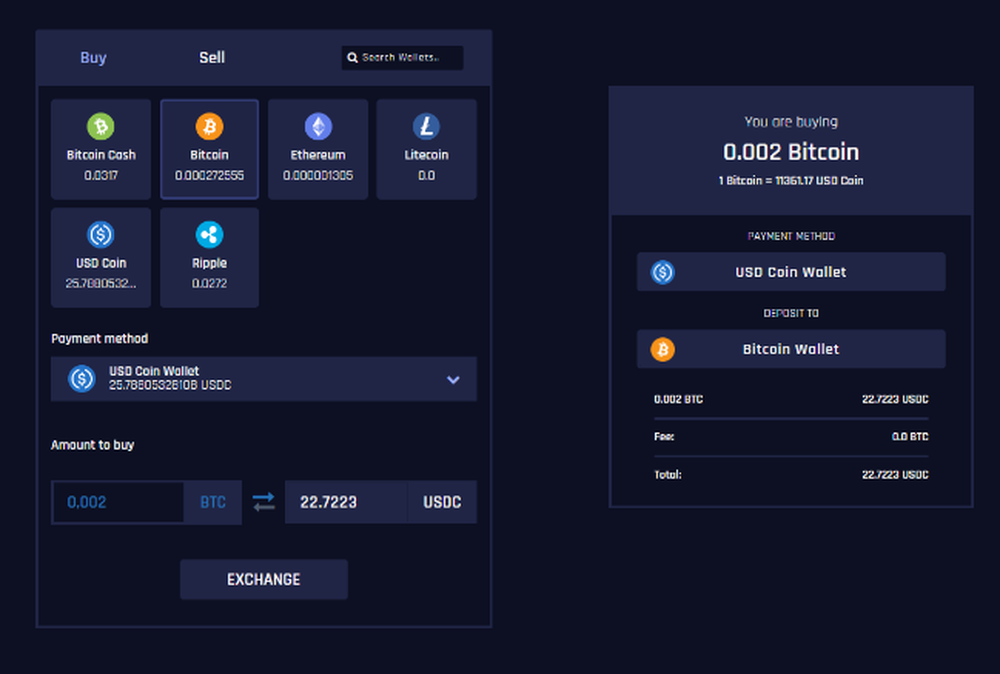The width and height of the screenshot is (1000, 674).
Task: Switch to the Sell tab
Action: click(x=212, y=58)
